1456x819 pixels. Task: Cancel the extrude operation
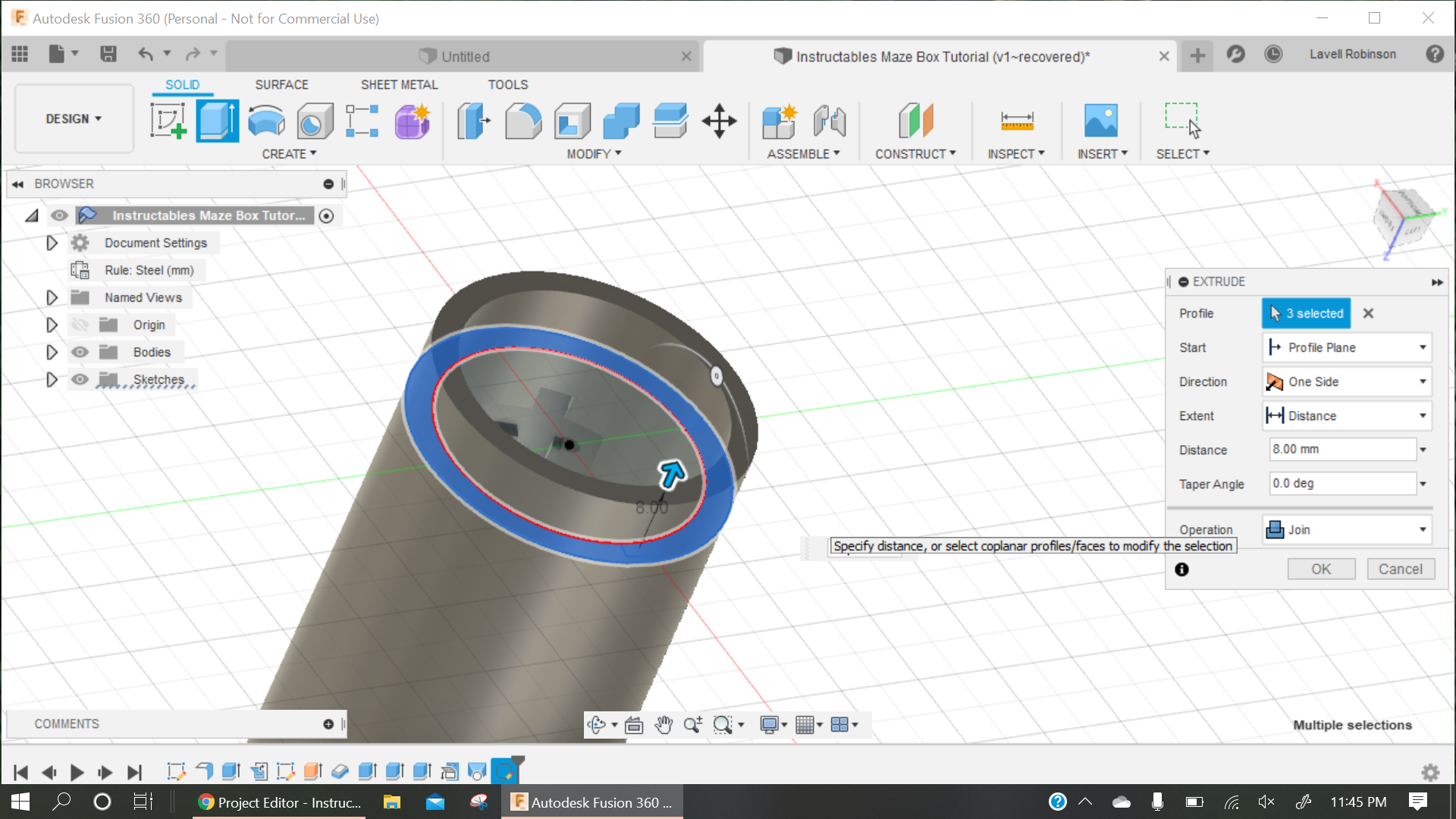coord(1401,569)
